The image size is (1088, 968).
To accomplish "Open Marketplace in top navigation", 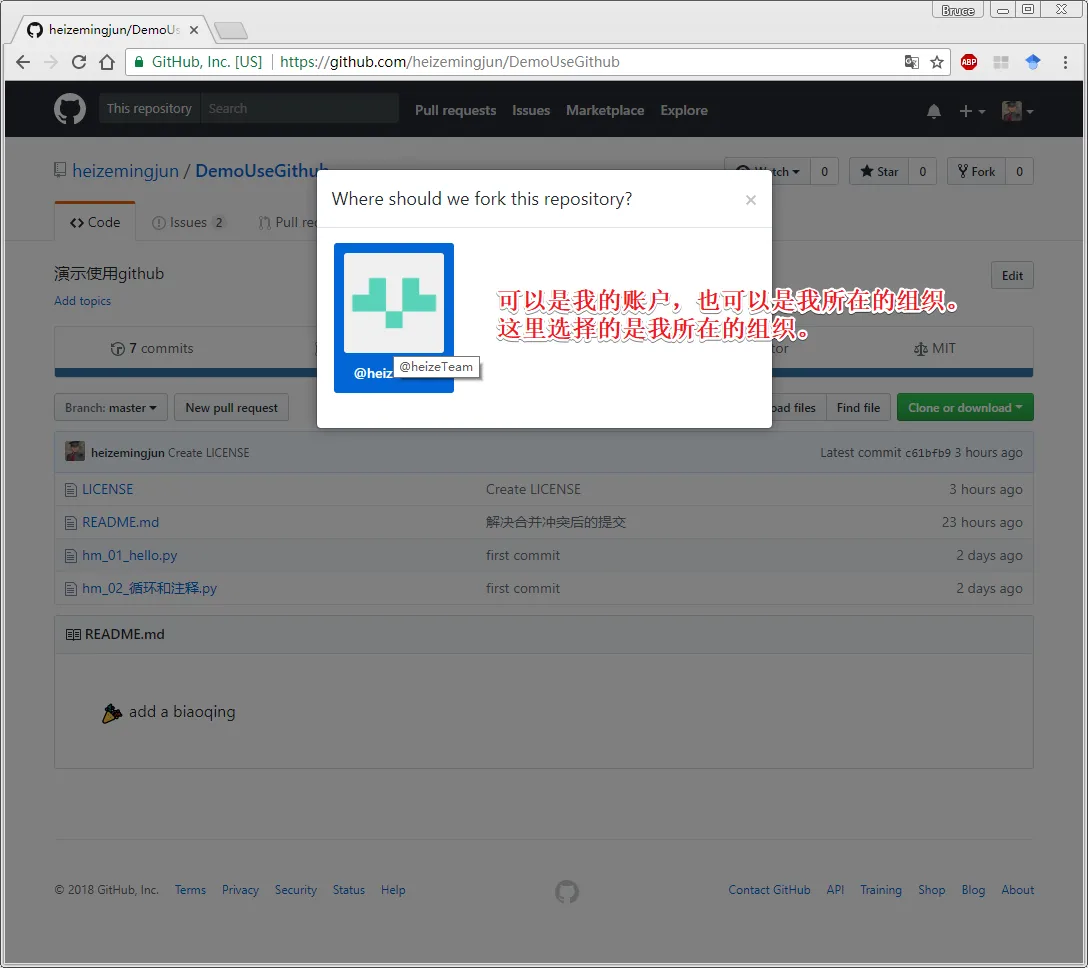I will click(605, 110).
